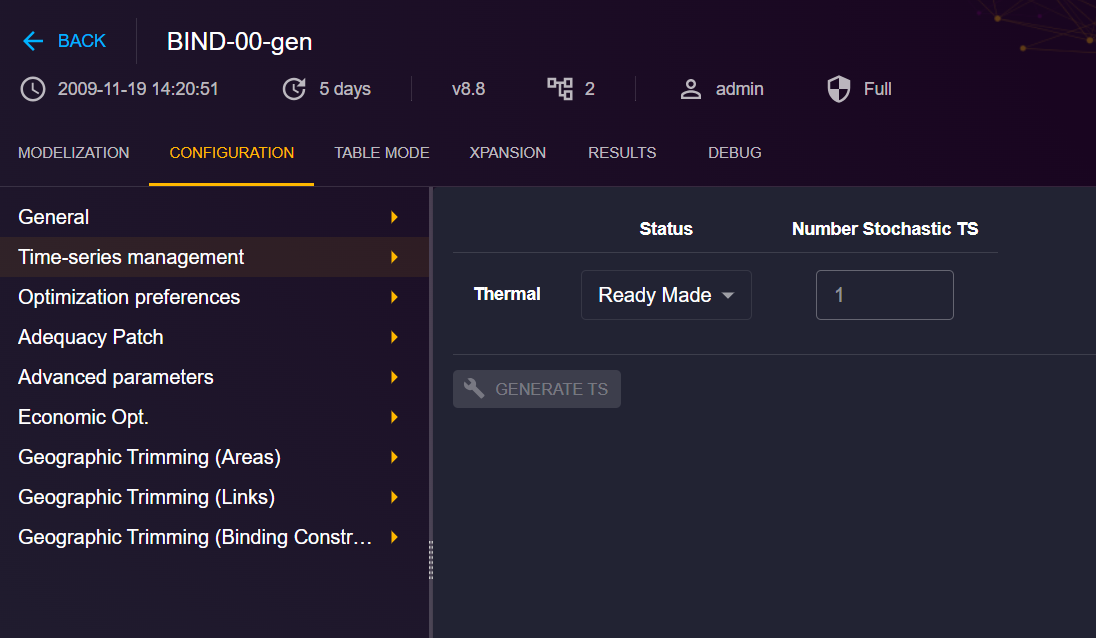This screenshot has height=638, width=1096.
Task: Expand Optimization preferences arrow
Action: pyautogui.click(x=394, y=297)
